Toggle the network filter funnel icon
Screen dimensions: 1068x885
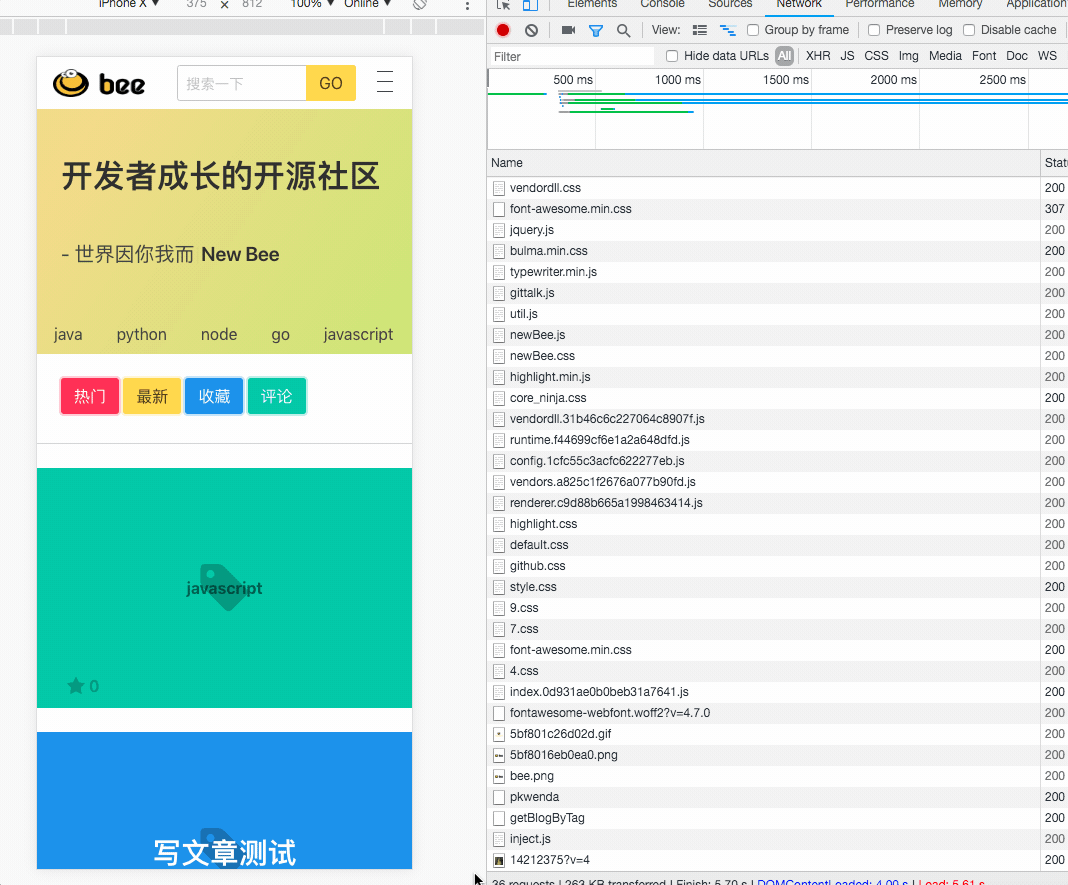(596, 31)
